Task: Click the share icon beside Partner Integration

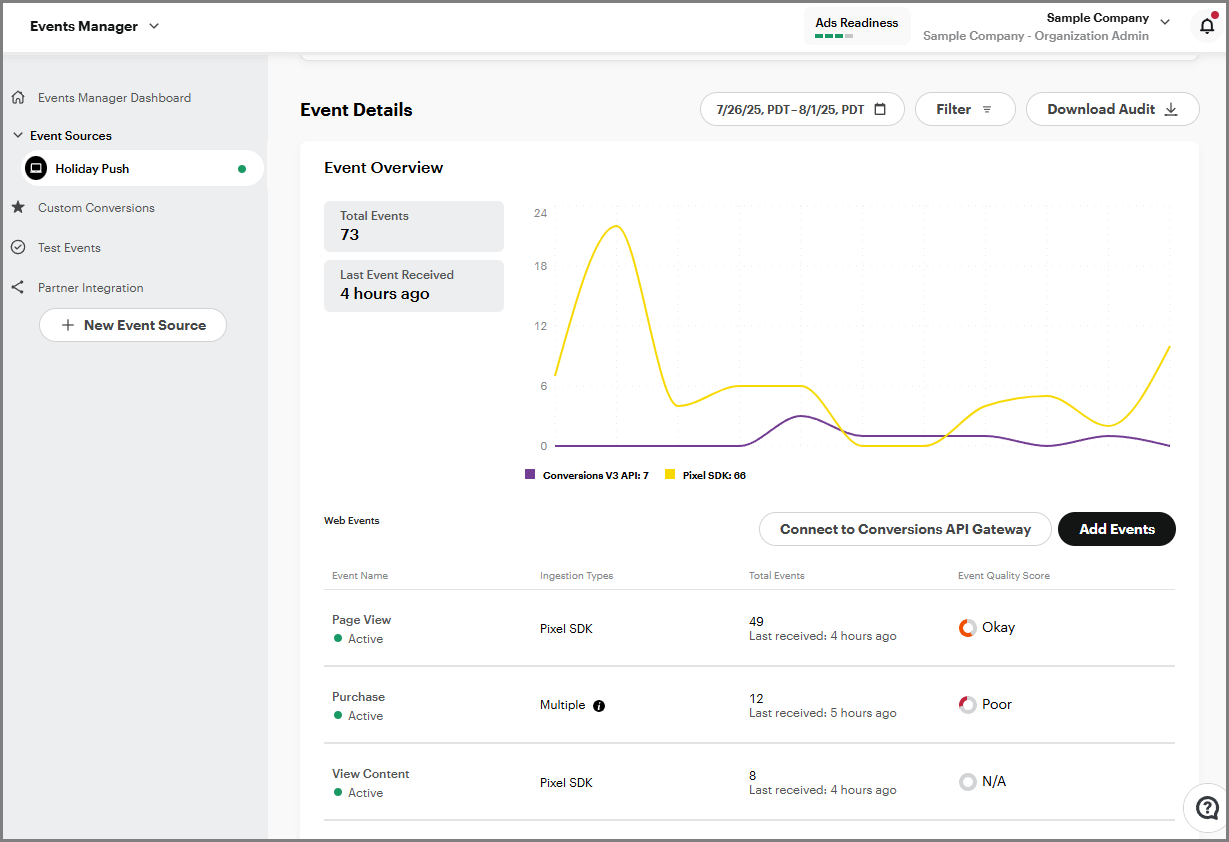Action: tap(18, 288)
